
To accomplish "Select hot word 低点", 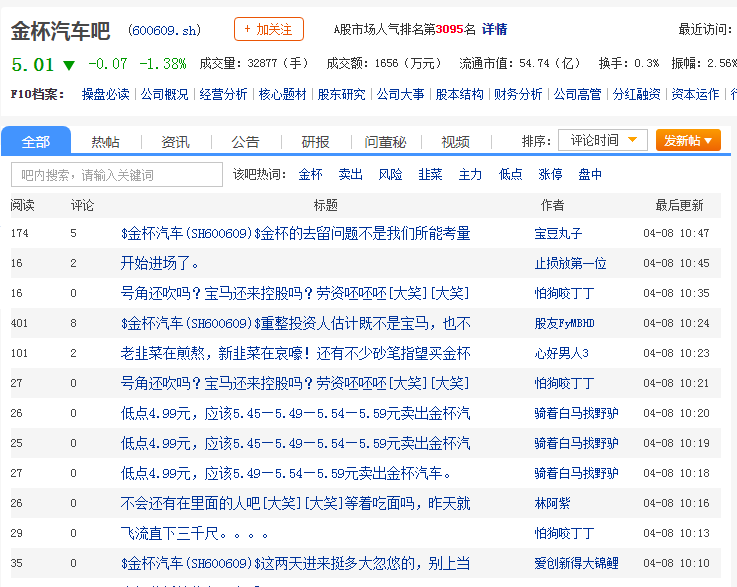I will (x=510, y=174).
